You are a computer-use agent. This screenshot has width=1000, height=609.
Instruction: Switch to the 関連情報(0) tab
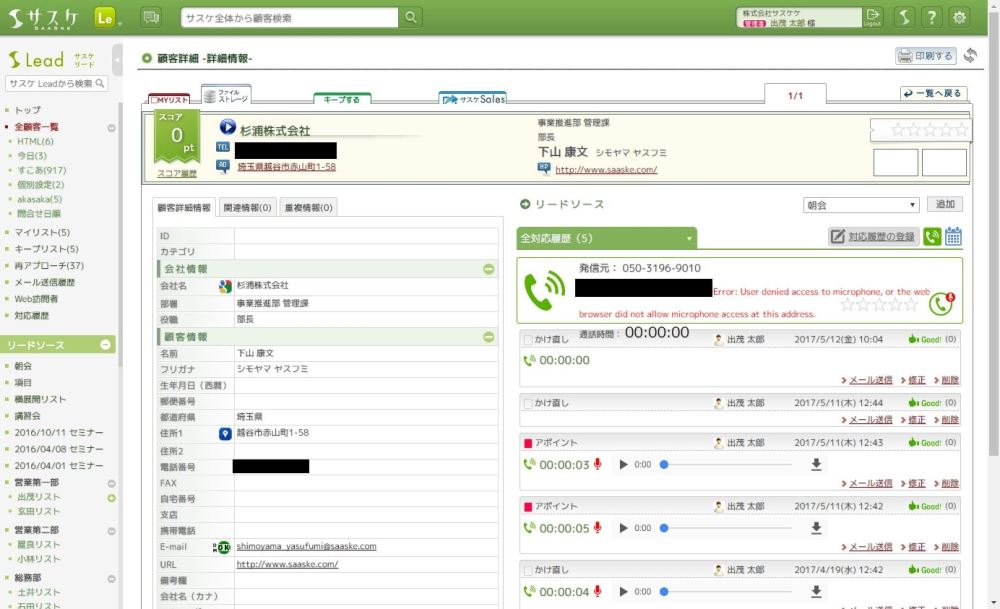247,208
